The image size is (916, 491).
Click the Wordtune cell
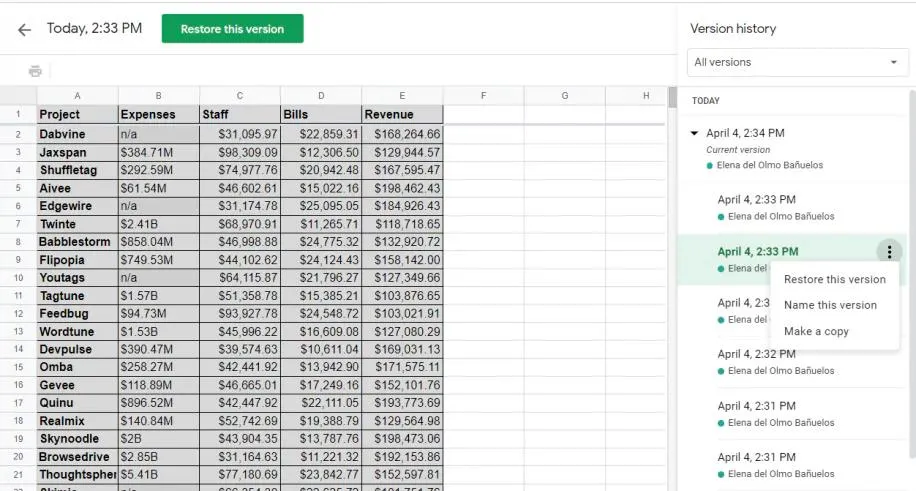click(x=77, y=331)
